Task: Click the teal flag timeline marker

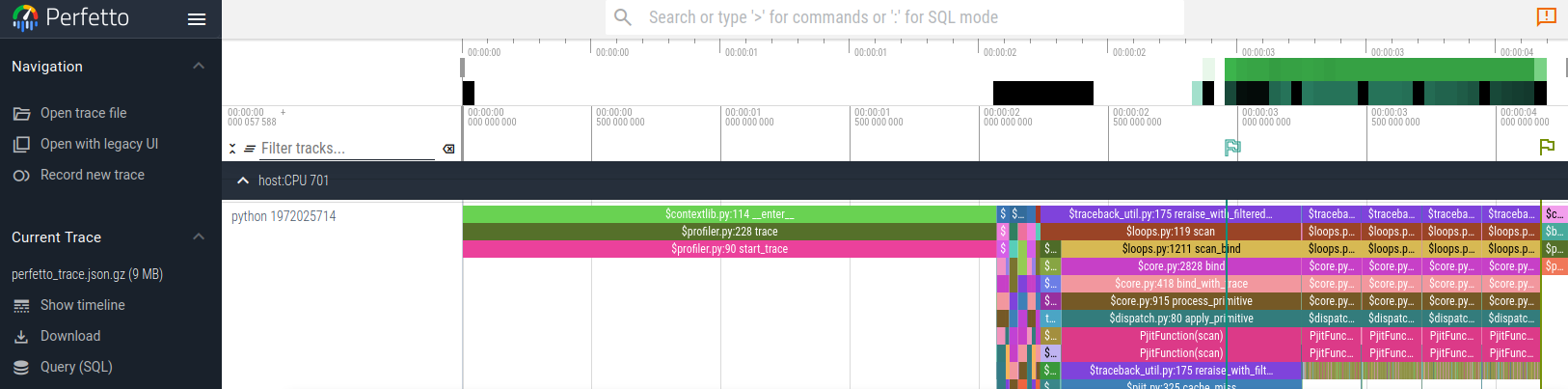Action: coord(1232,148)
